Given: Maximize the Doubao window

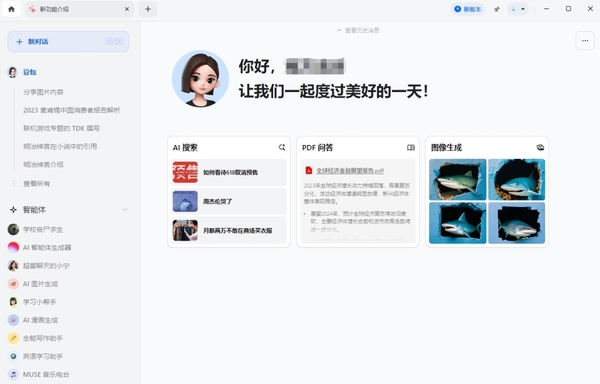Looking at the screenshot, I should (x=568, y=9).
